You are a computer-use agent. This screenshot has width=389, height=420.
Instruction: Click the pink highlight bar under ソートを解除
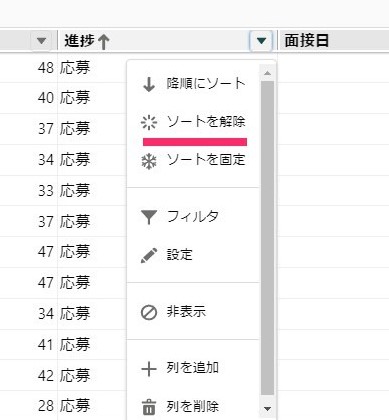pyautogui.click(x=195, y=142)
